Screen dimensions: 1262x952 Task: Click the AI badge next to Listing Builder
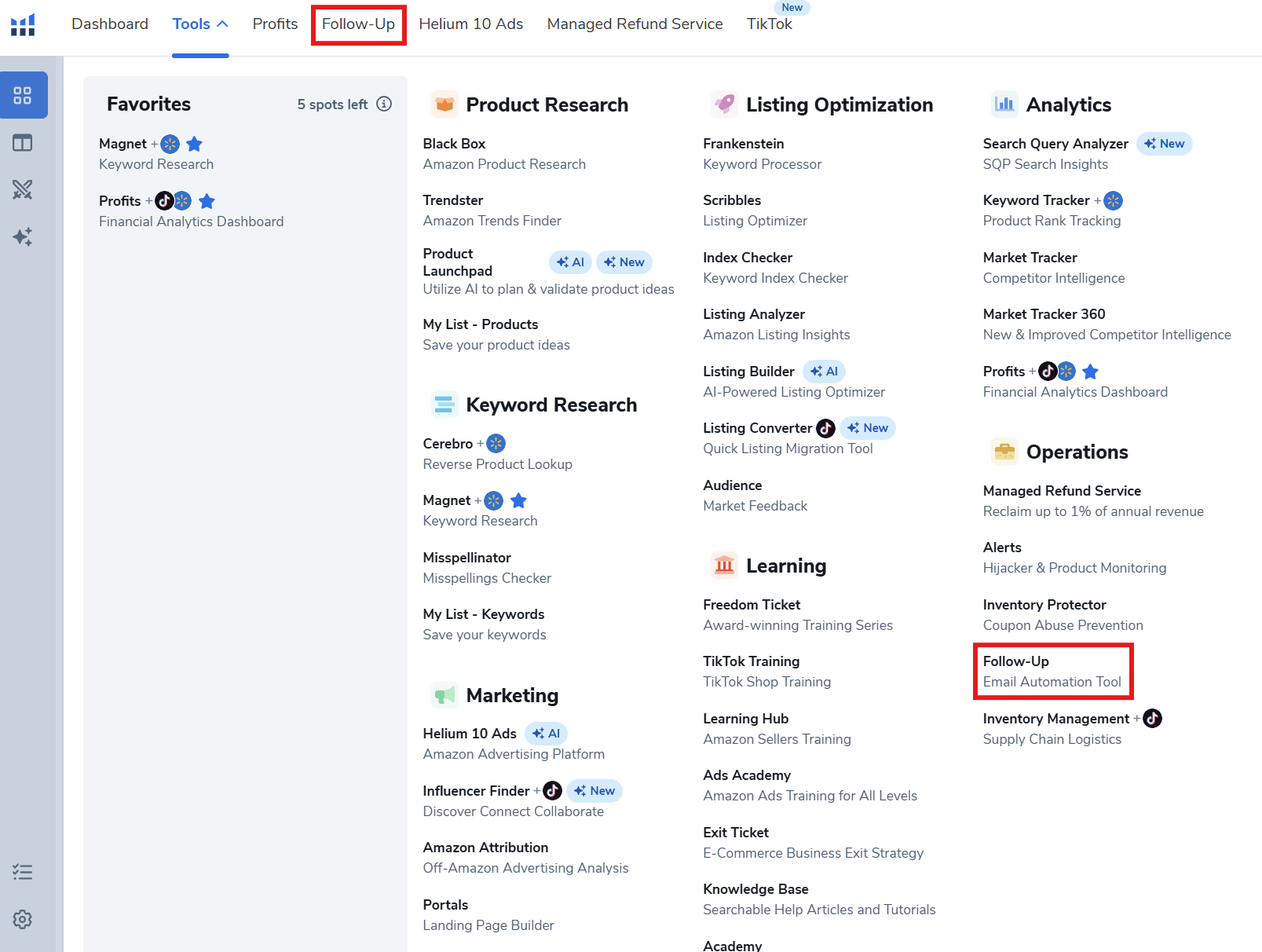(824, 372)
